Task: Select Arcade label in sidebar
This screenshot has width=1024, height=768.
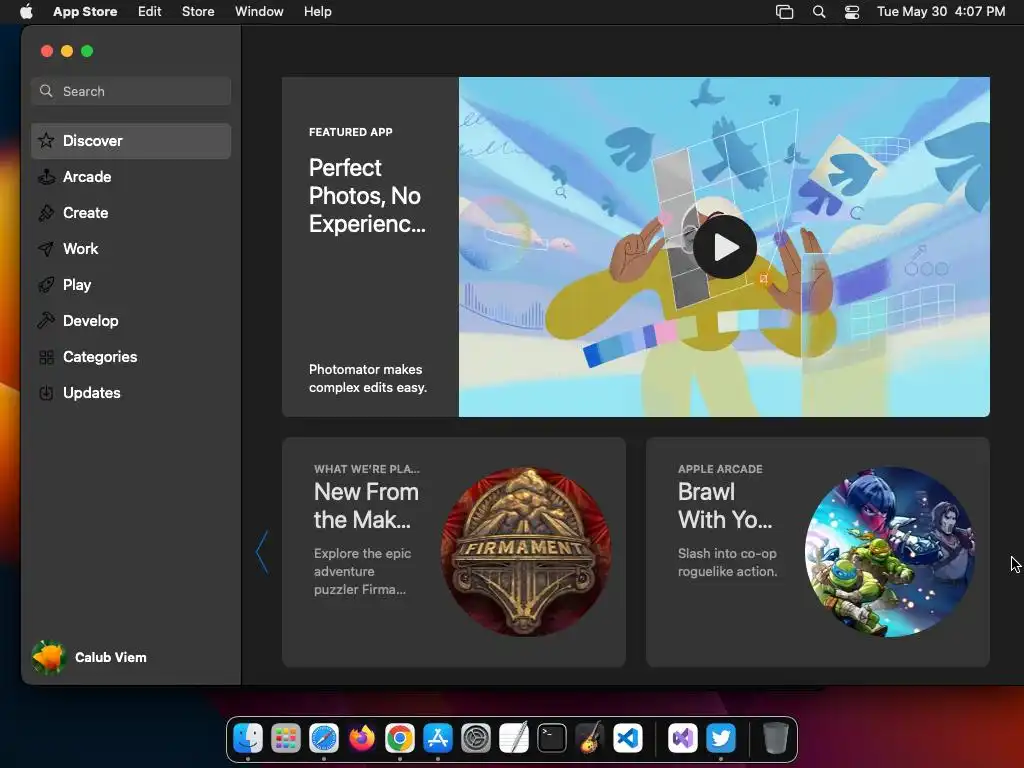Action: click(x=87, y=177)
